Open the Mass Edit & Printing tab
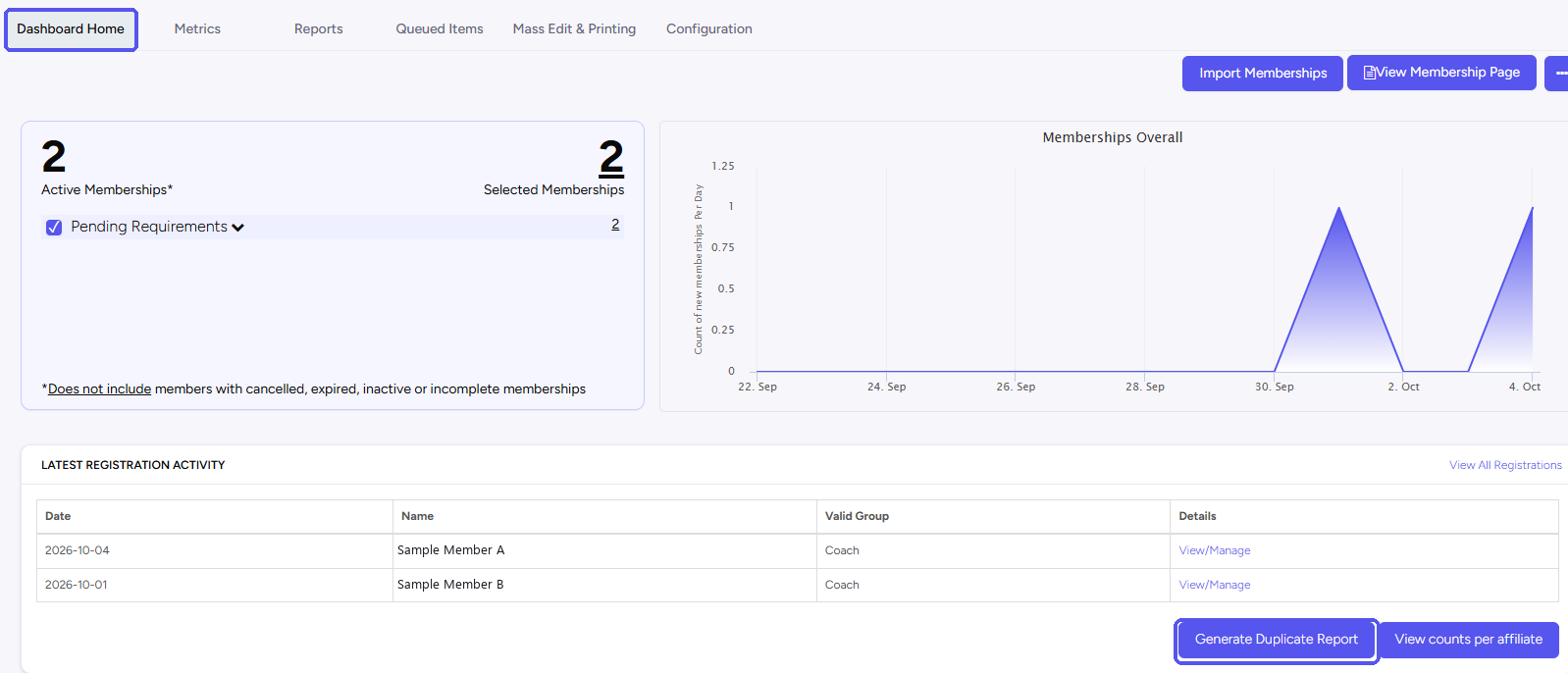 [x=574, y=29]
